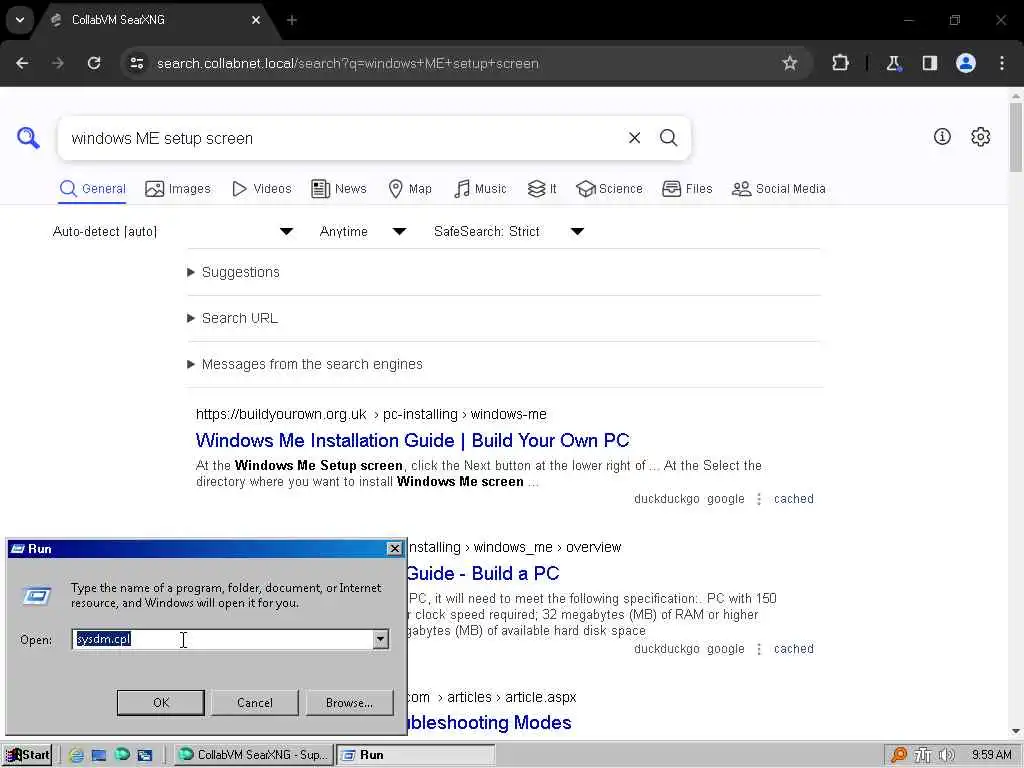Screen dimensions: 1024x768
Task: Open cached link of first result
Action: pyautogui.click(x=793, y=498)
